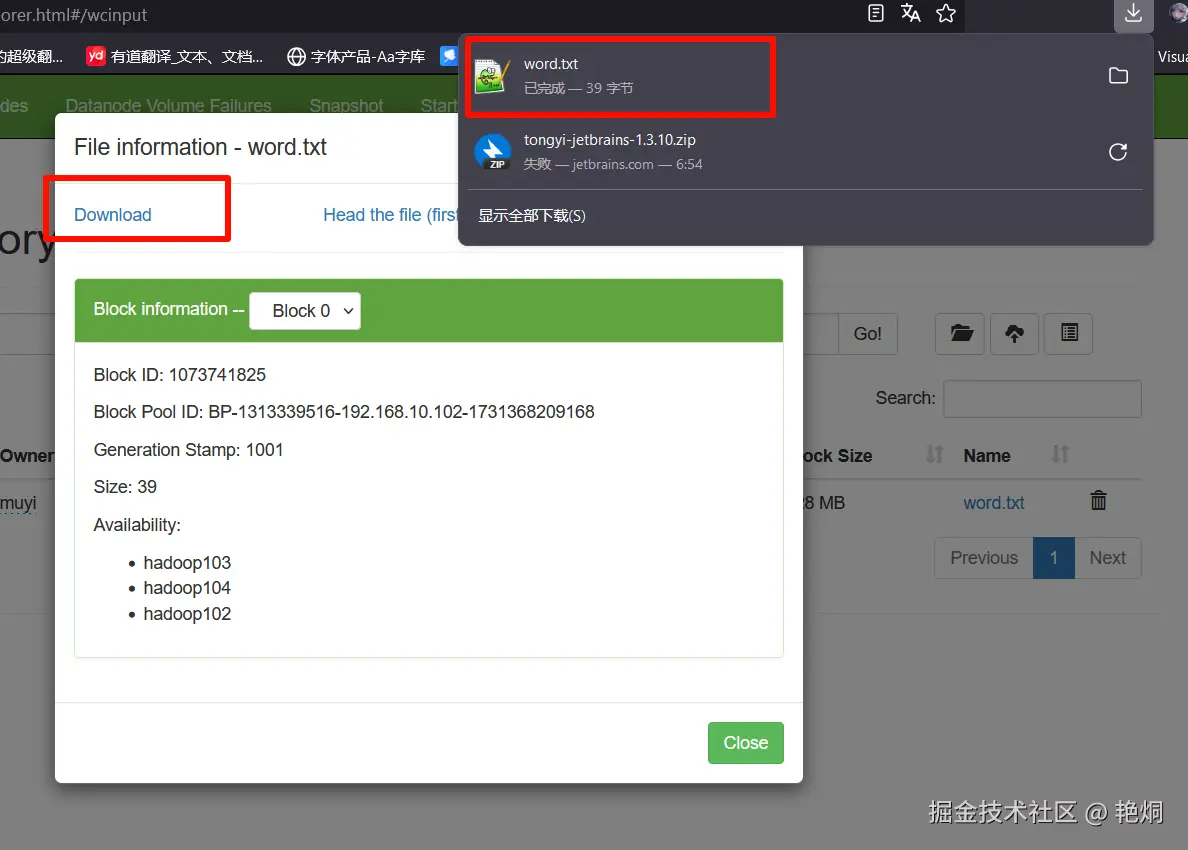Click hadoop102 availability entry

click(x=187, y=614)
